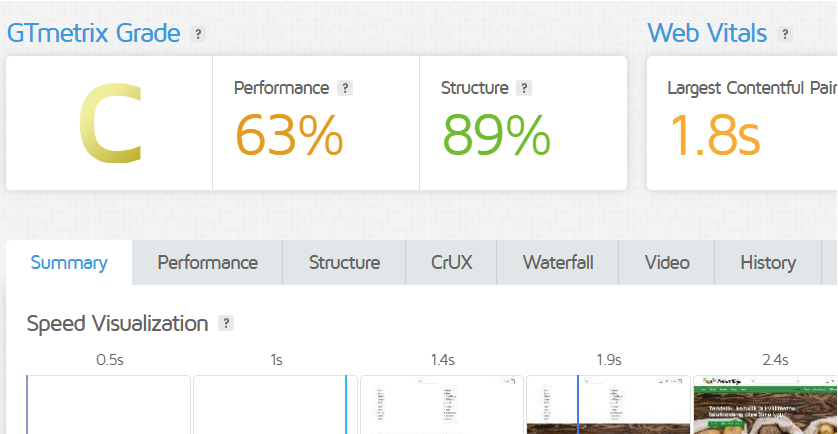The width and height of the screenshot is (838, 434).
Task: Open the Structure score help tooltip icon
Action: click(x=524, y=88)
